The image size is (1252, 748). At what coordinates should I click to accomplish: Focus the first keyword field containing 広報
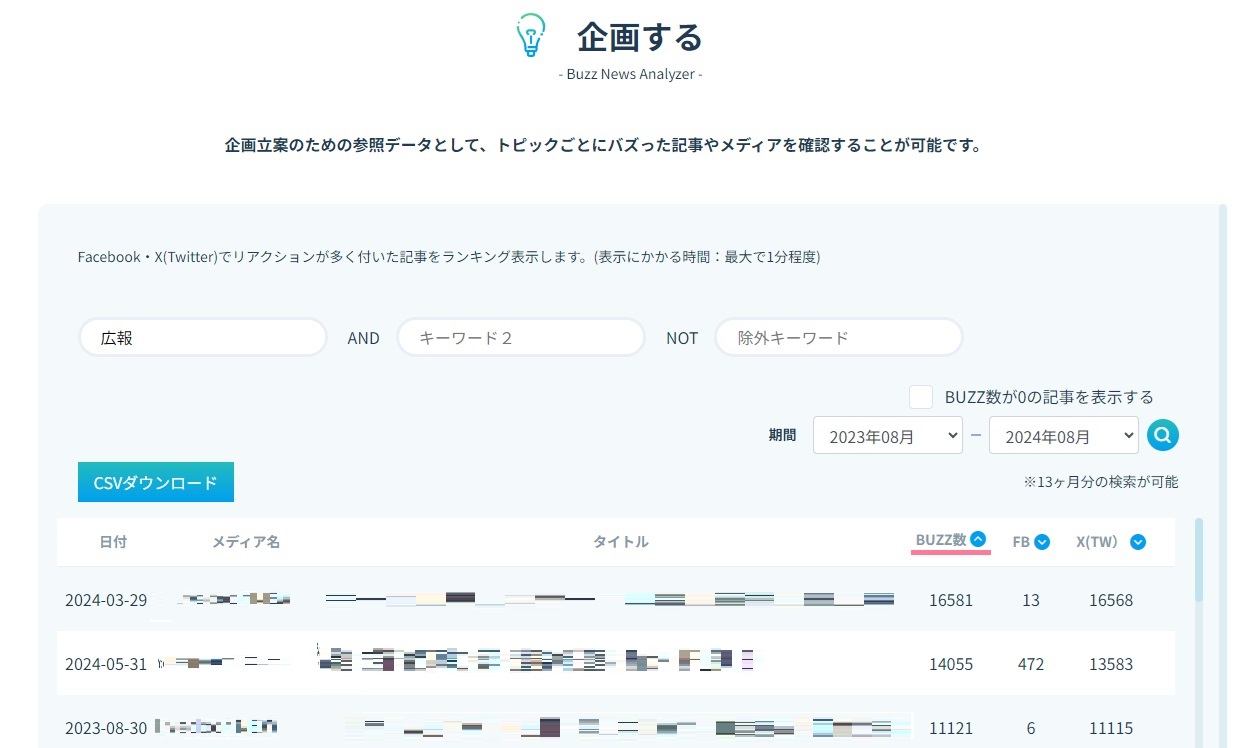coord(203,338)
